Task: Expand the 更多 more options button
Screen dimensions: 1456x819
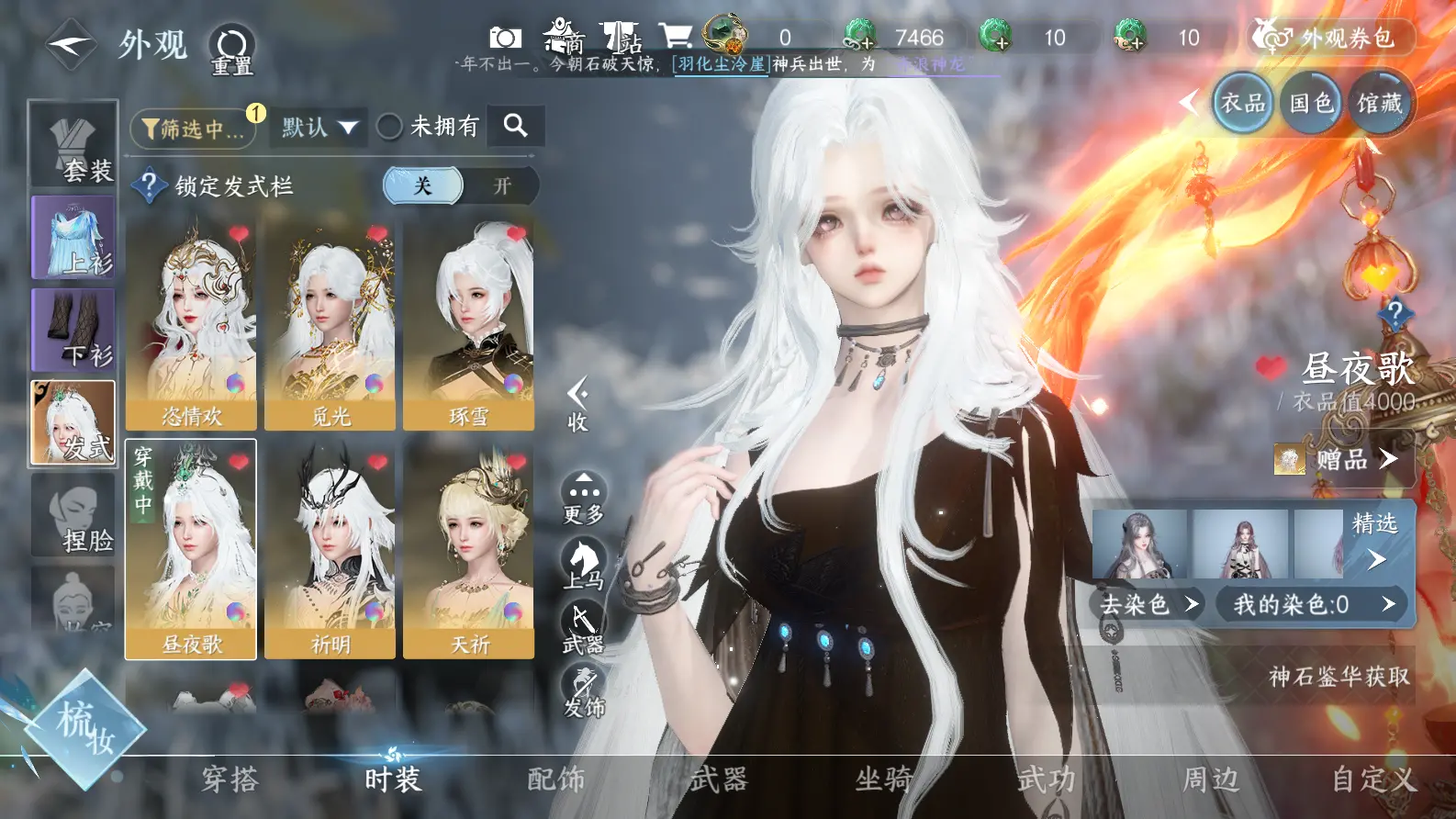Action: coord(583,499)
